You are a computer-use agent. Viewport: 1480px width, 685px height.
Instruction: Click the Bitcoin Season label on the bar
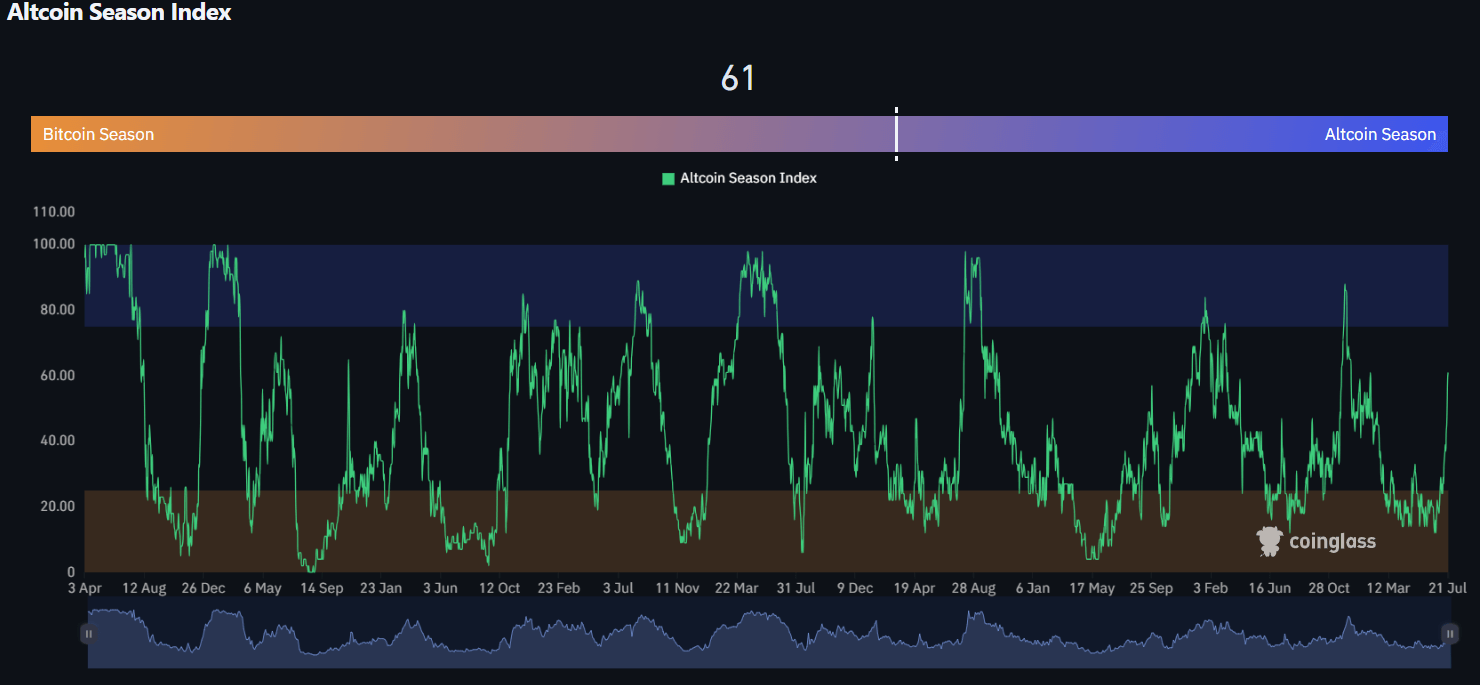point(98,134)
